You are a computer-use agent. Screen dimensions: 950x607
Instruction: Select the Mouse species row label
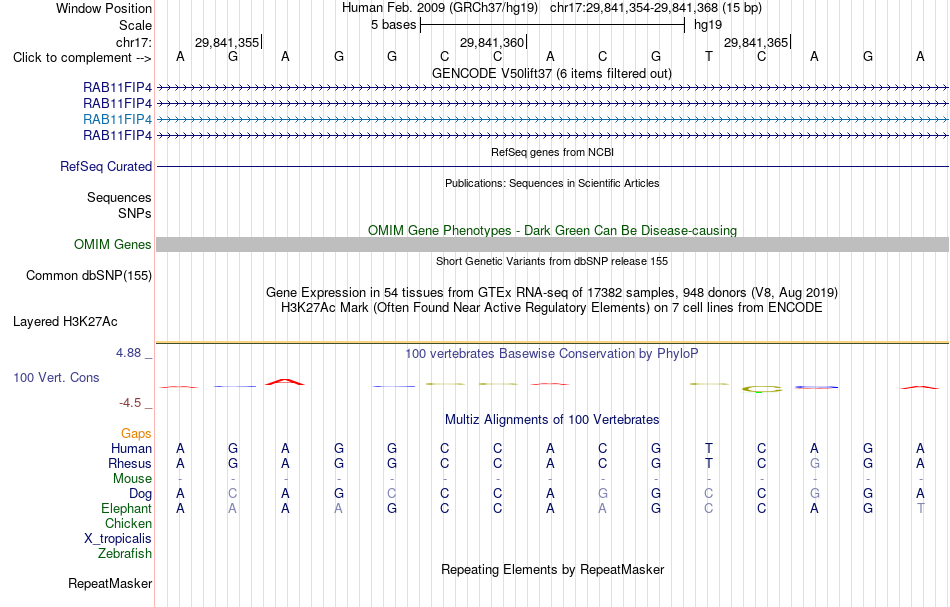(132, 479)
